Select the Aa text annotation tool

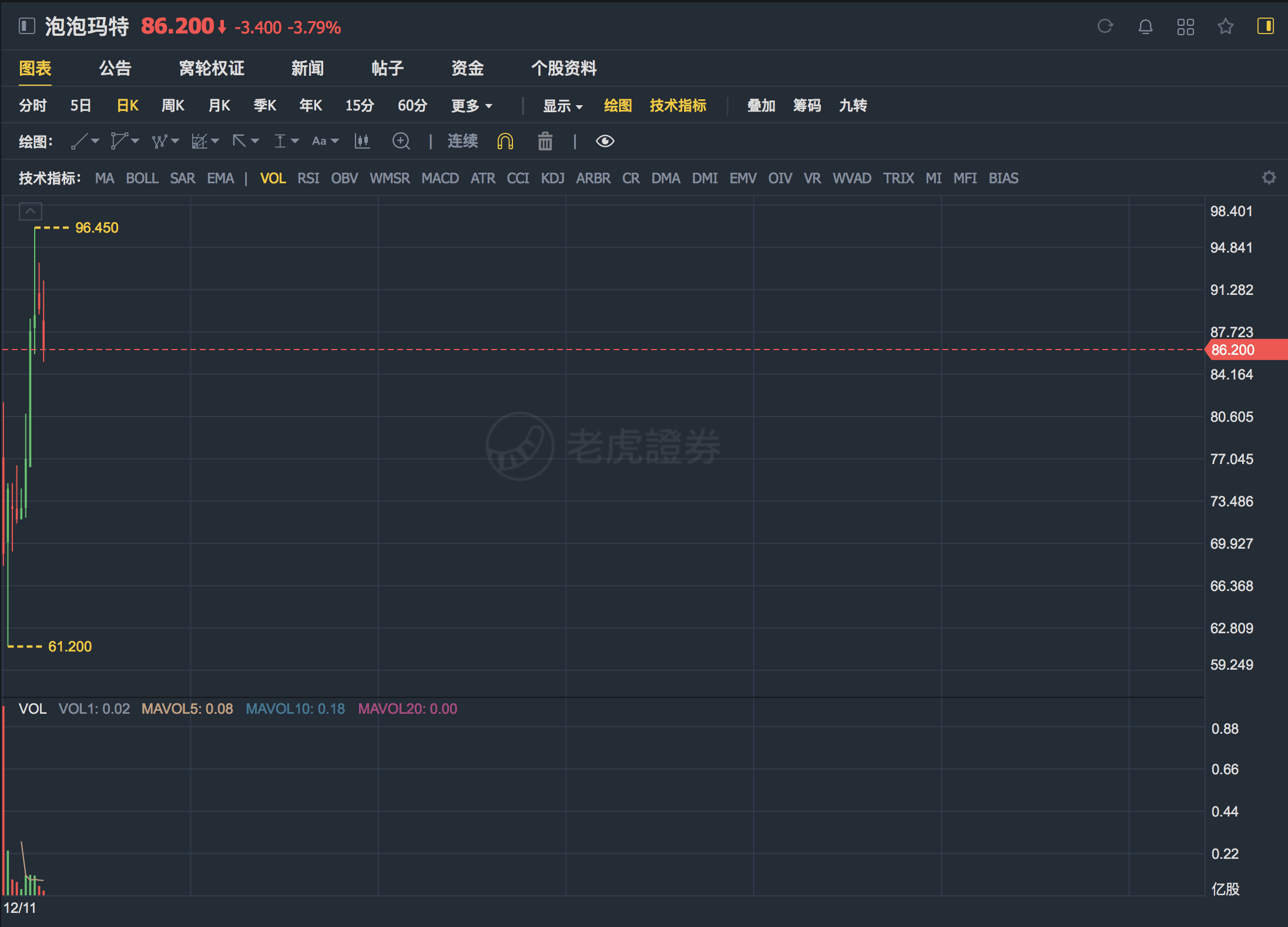pyautogui.click(x=319, y=141)
